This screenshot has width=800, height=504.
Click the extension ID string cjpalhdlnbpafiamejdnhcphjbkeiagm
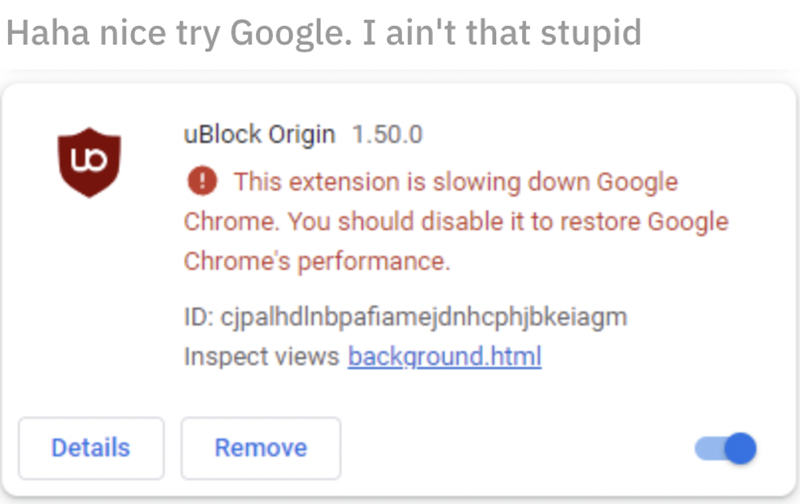tap(424, 318)
